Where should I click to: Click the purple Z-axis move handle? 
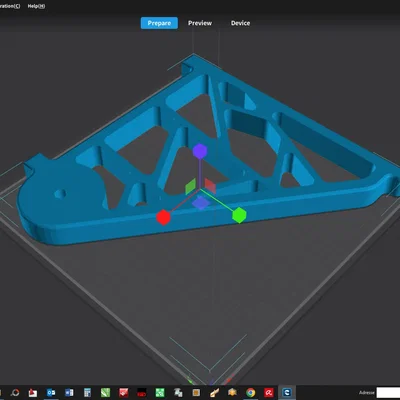[200, 151]
